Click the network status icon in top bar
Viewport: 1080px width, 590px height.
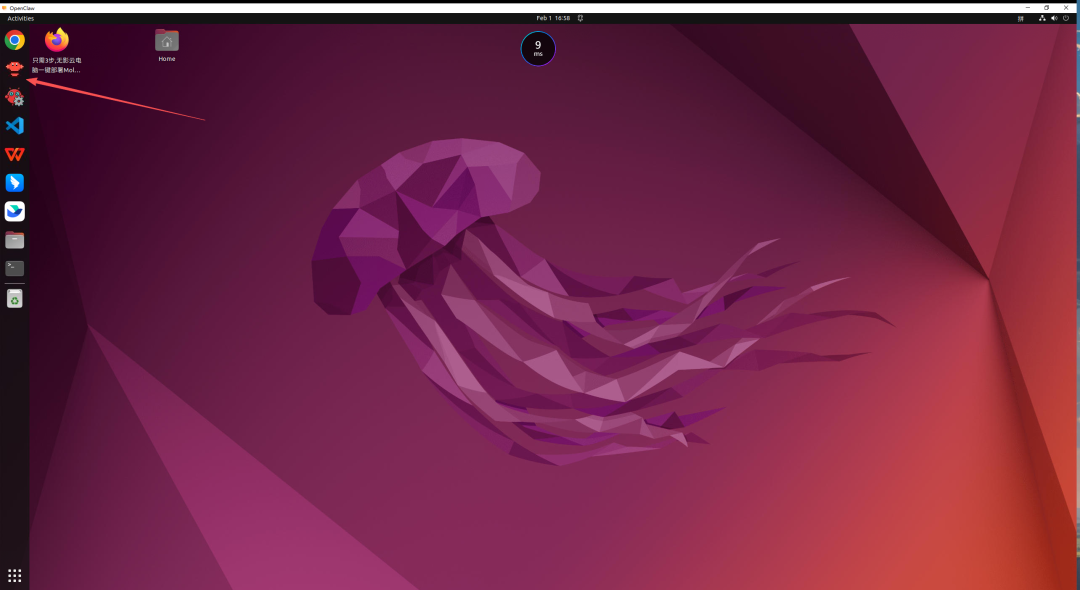coord(1042,18)
